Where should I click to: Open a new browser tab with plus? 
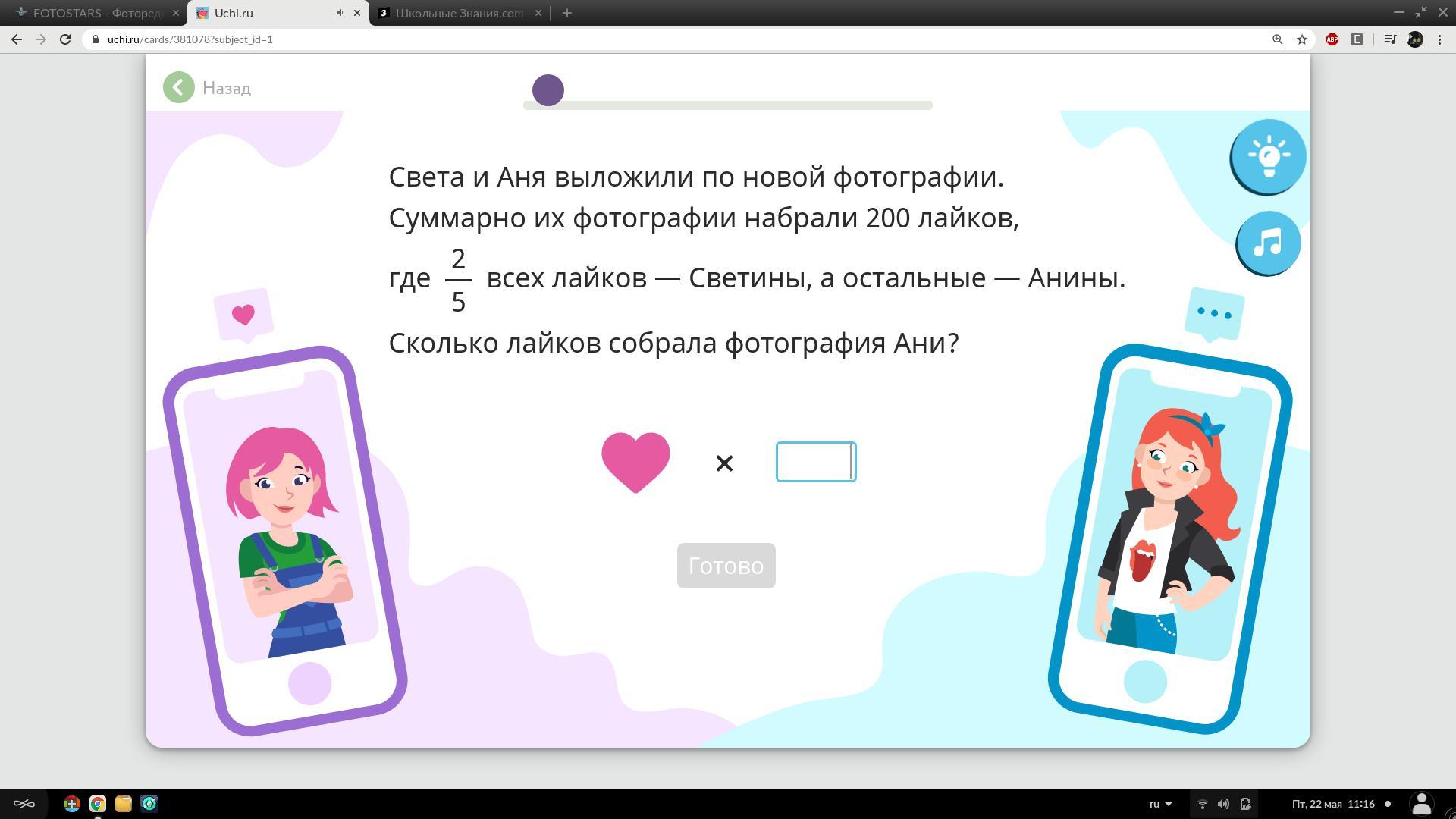coord(566,13)
